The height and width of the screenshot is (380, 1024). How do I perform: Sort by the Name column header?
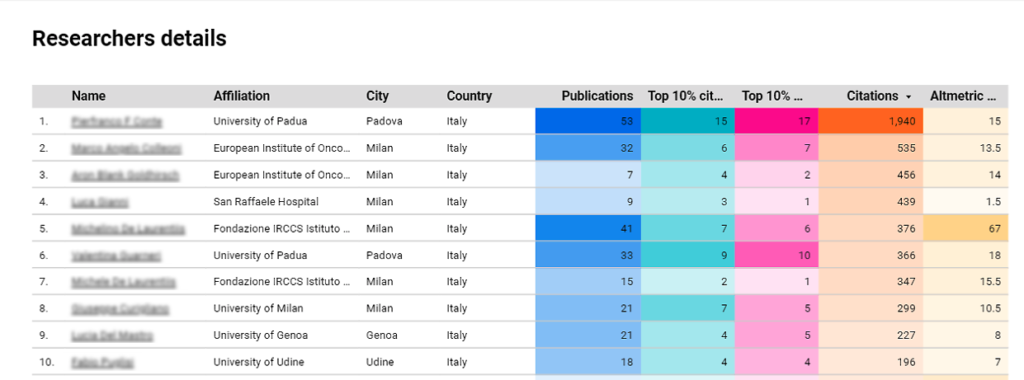coord(88,96)
